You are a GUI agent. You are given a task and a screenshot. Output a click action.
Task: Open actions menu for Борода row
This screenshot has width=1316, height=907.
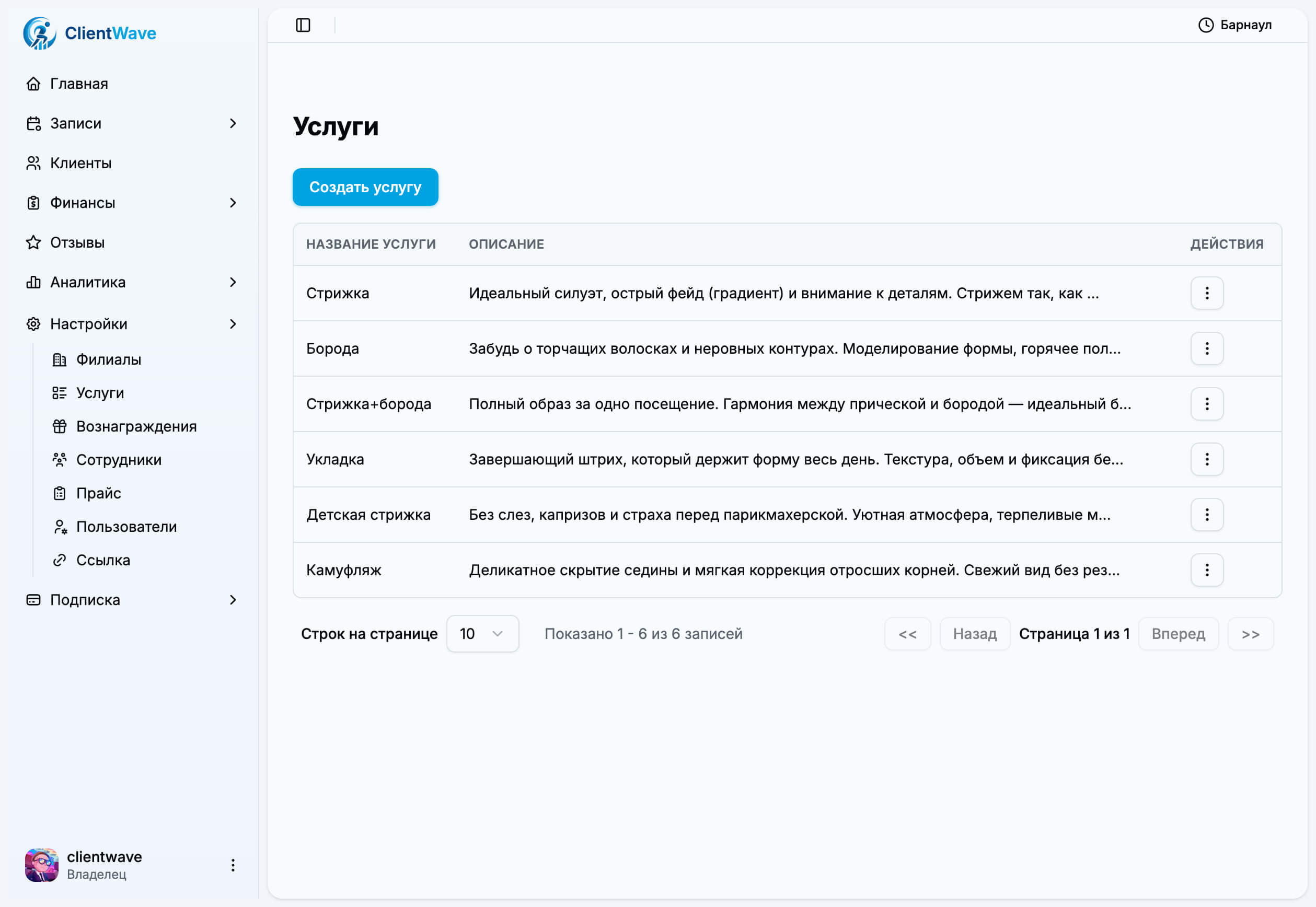pos(1206,348)
